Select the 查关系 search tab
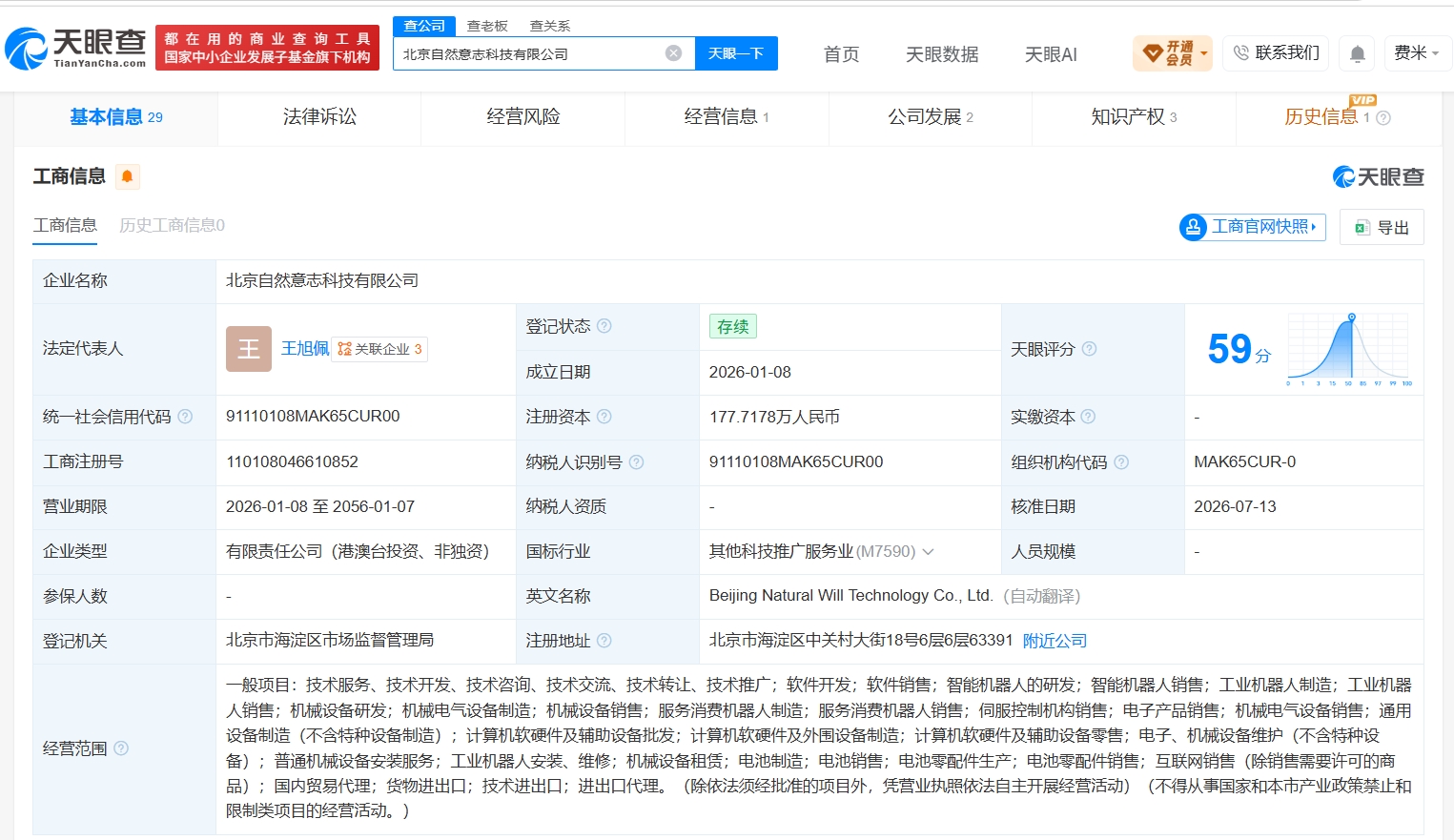The height and width of the screenshot is (840, 1454). click(x=550, y=26)
